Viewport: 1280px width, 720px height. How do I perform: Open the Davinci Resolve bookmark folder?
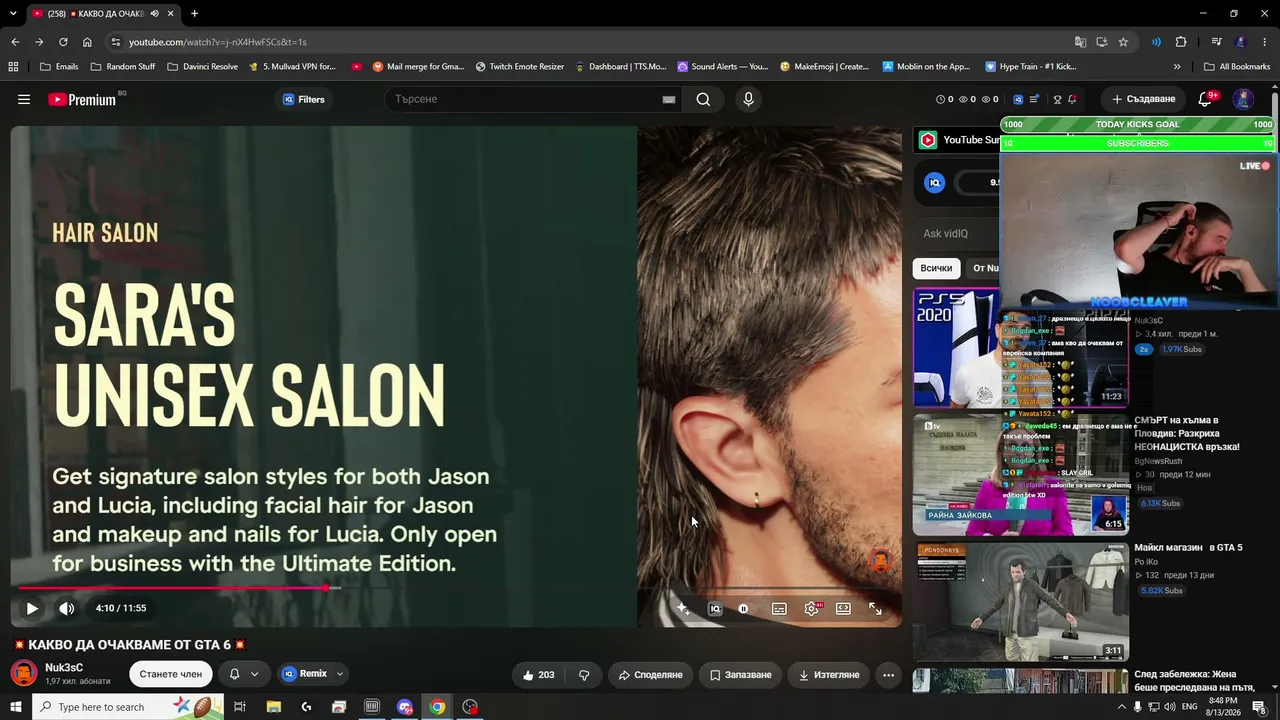pos(203,67)
